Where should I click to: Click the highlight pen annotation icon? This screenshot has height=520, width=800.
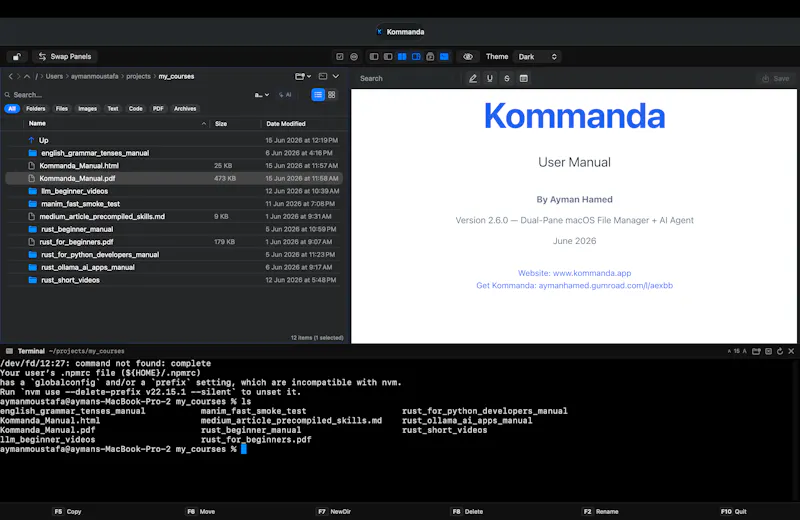tap(473, 79)
